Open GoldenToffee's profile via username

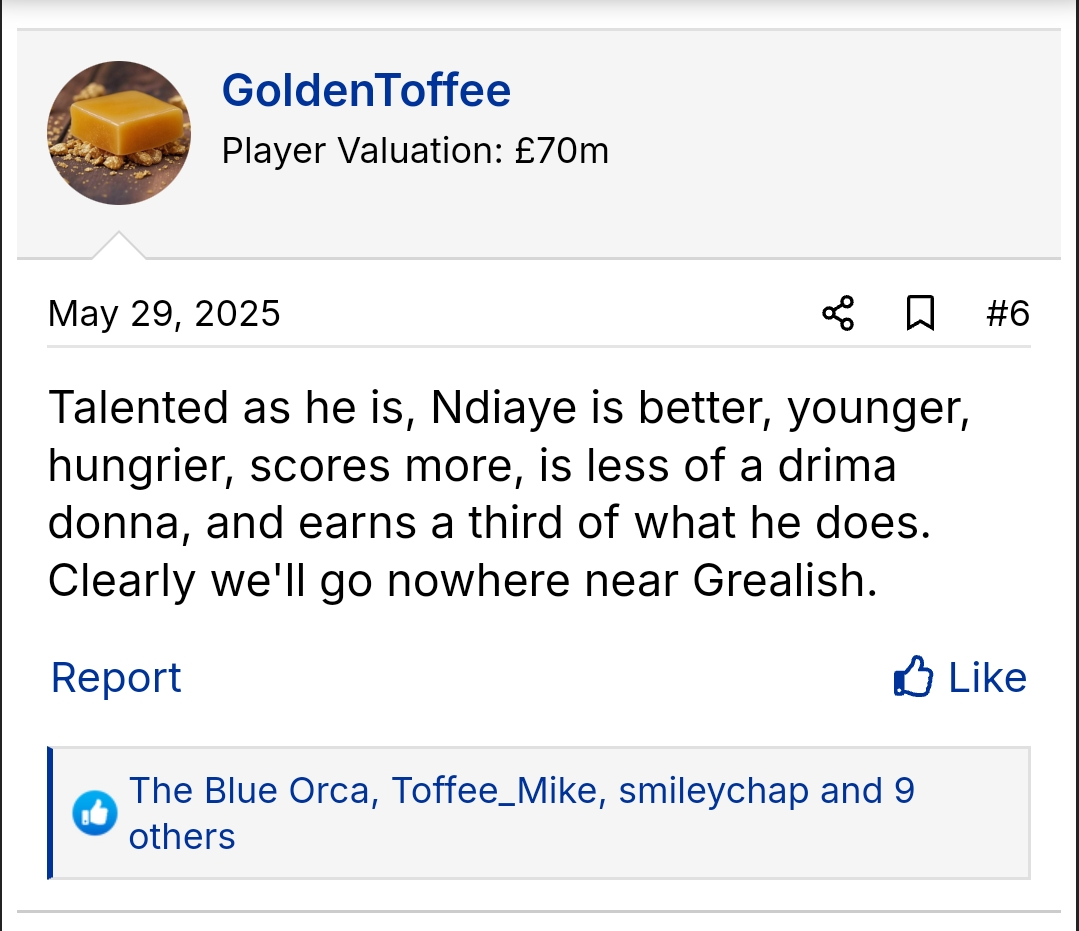click(x=366, y=91)
